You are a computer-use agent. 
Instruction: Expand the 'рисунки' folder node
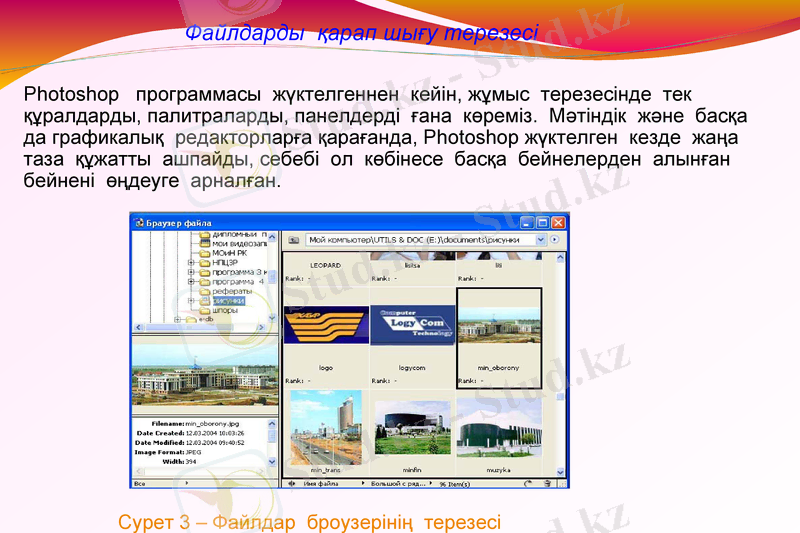tap(191, 301)
